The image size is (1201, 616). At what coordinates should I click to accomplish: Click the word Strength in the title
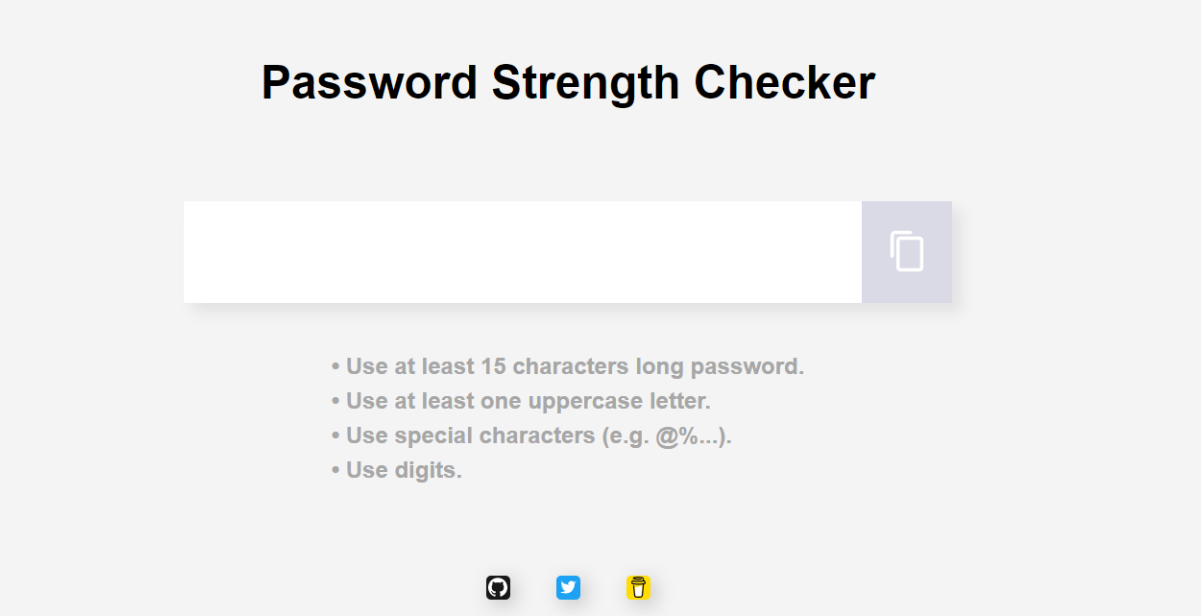[x=586, y=82]
